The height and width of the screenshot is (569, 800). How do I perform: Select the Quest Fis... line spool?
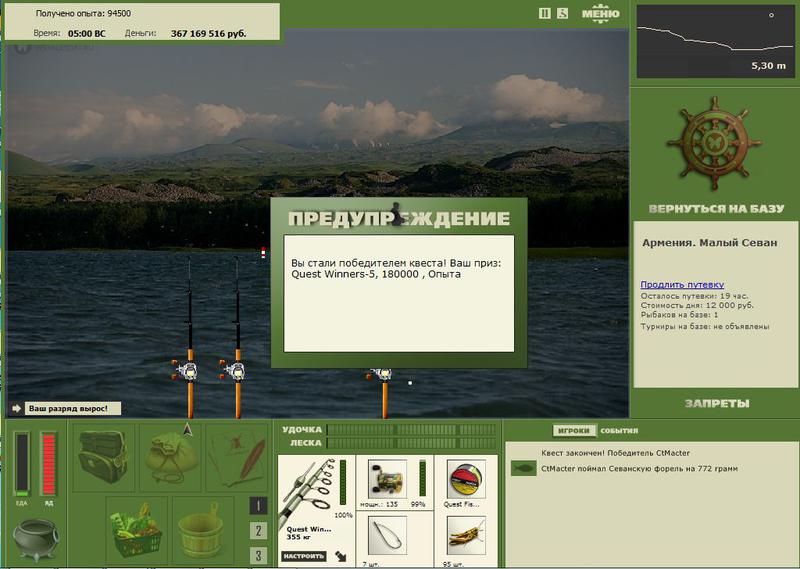click(466, 479)
